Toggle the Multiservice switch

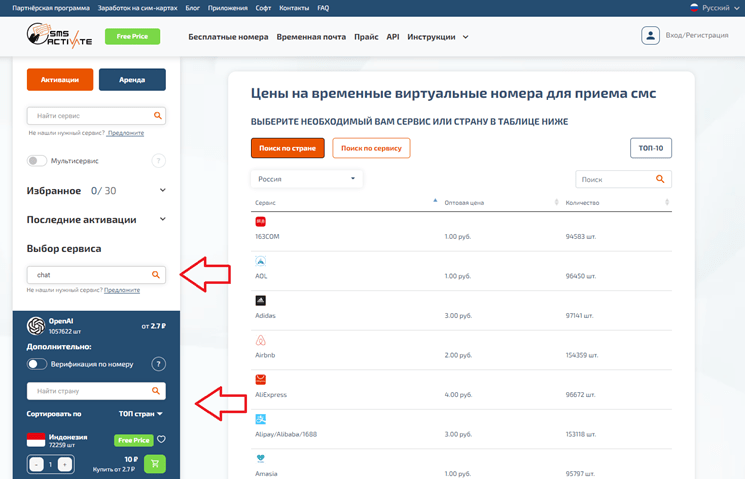[37, 161]
